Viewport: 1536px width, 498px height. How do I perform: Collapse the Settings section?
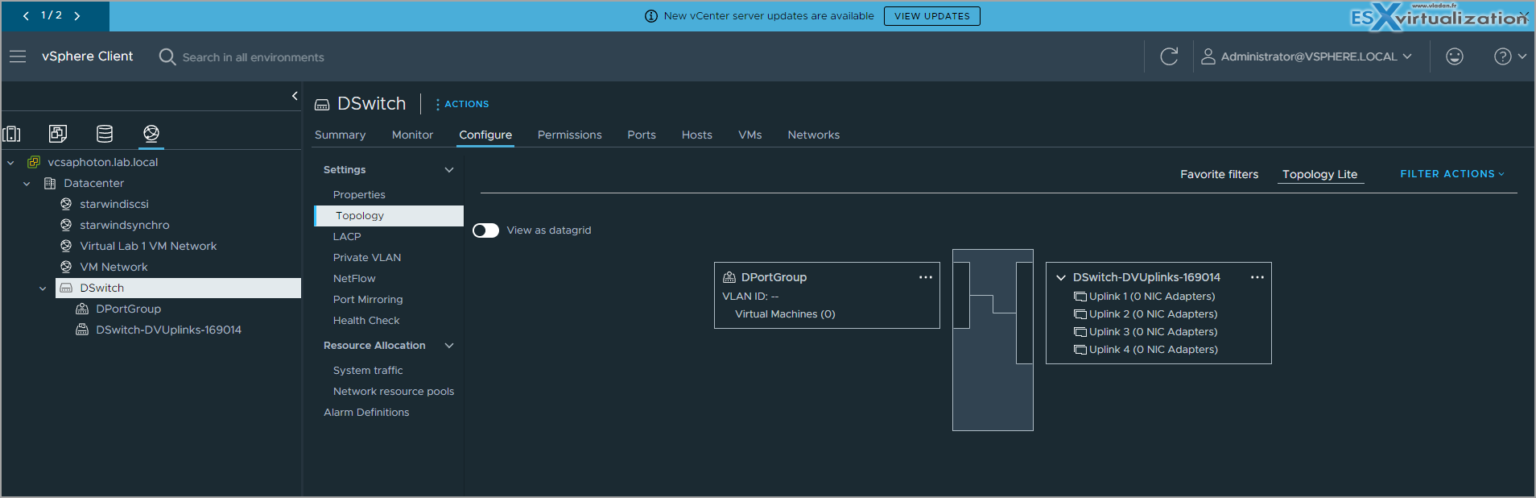pos(449,170)
